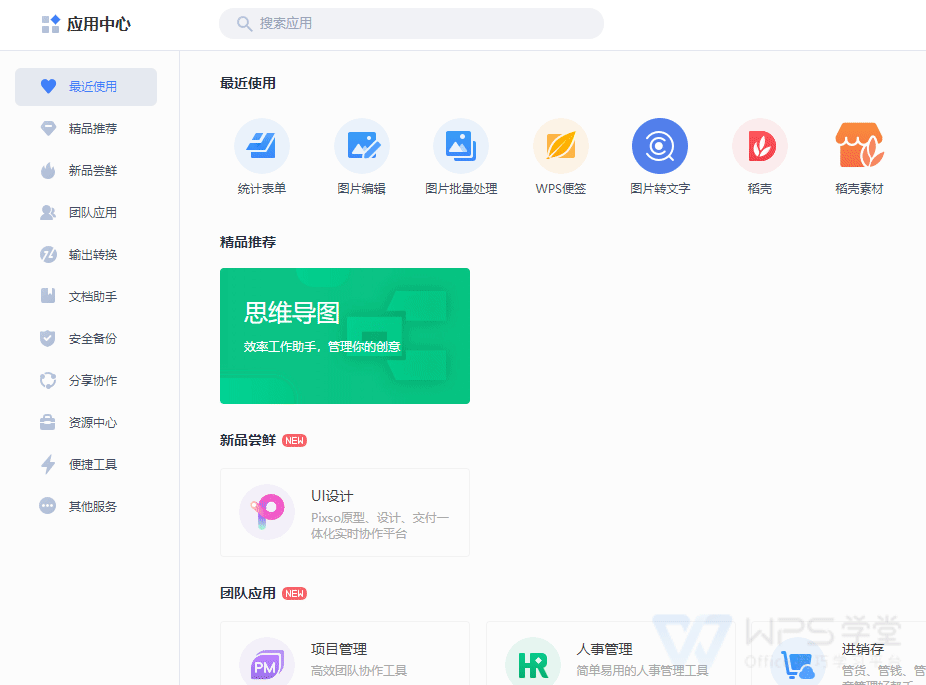Open the 项目管理 app title
The height and width of the screenshot is (685, 926).
pos(339,649)
